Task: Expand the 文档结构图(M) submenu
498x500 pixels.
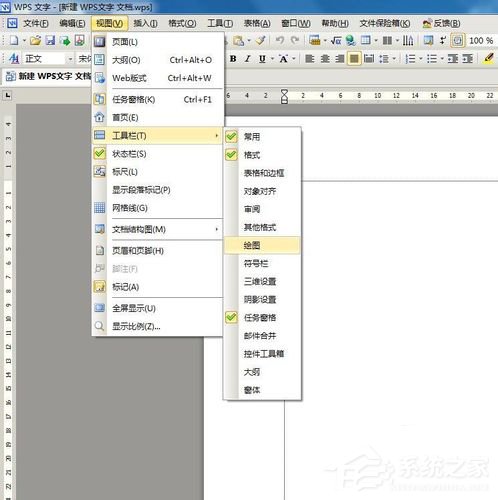Action: point(157,229)
